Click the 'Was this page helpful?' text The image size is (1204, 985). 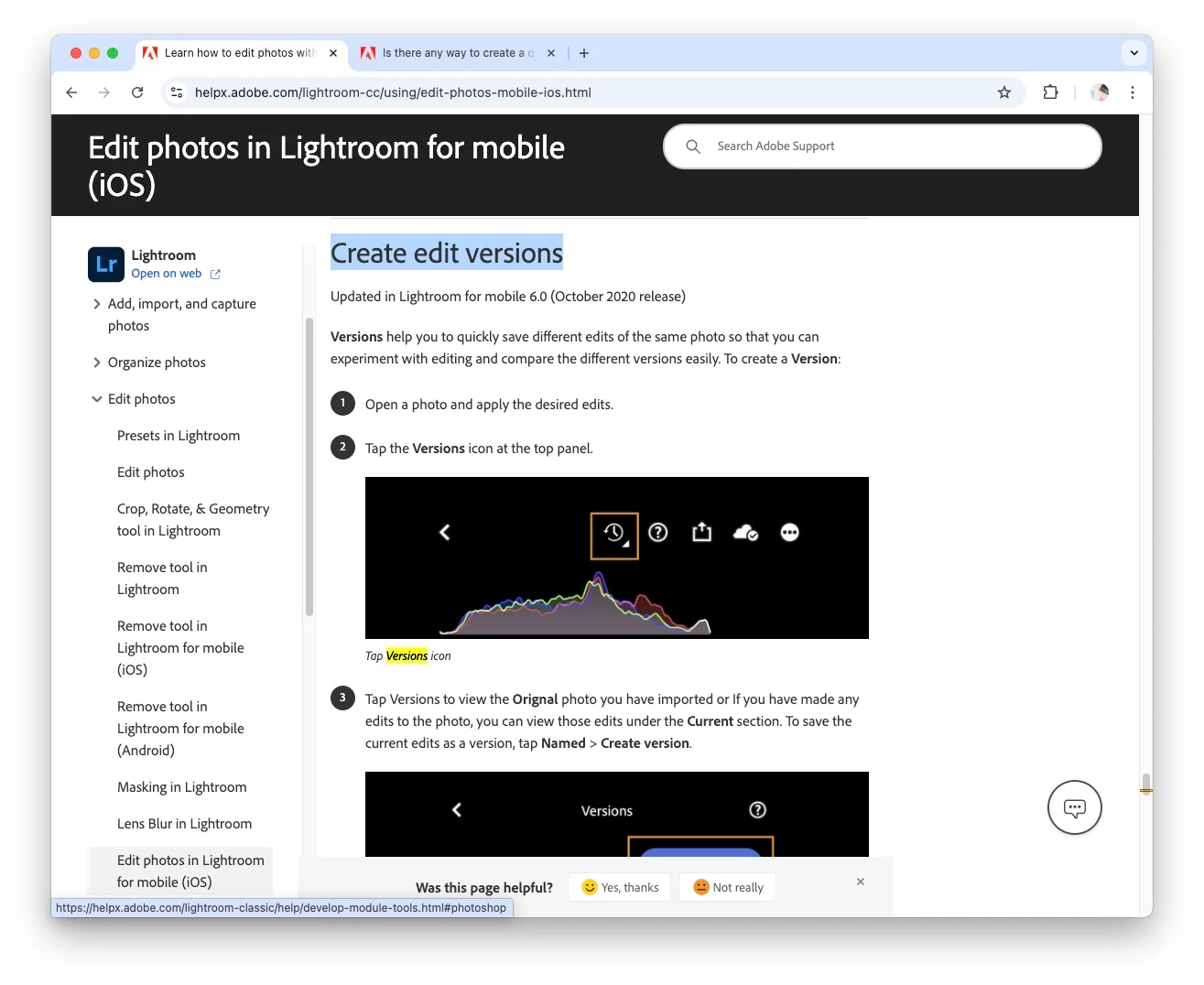point(484,888)
